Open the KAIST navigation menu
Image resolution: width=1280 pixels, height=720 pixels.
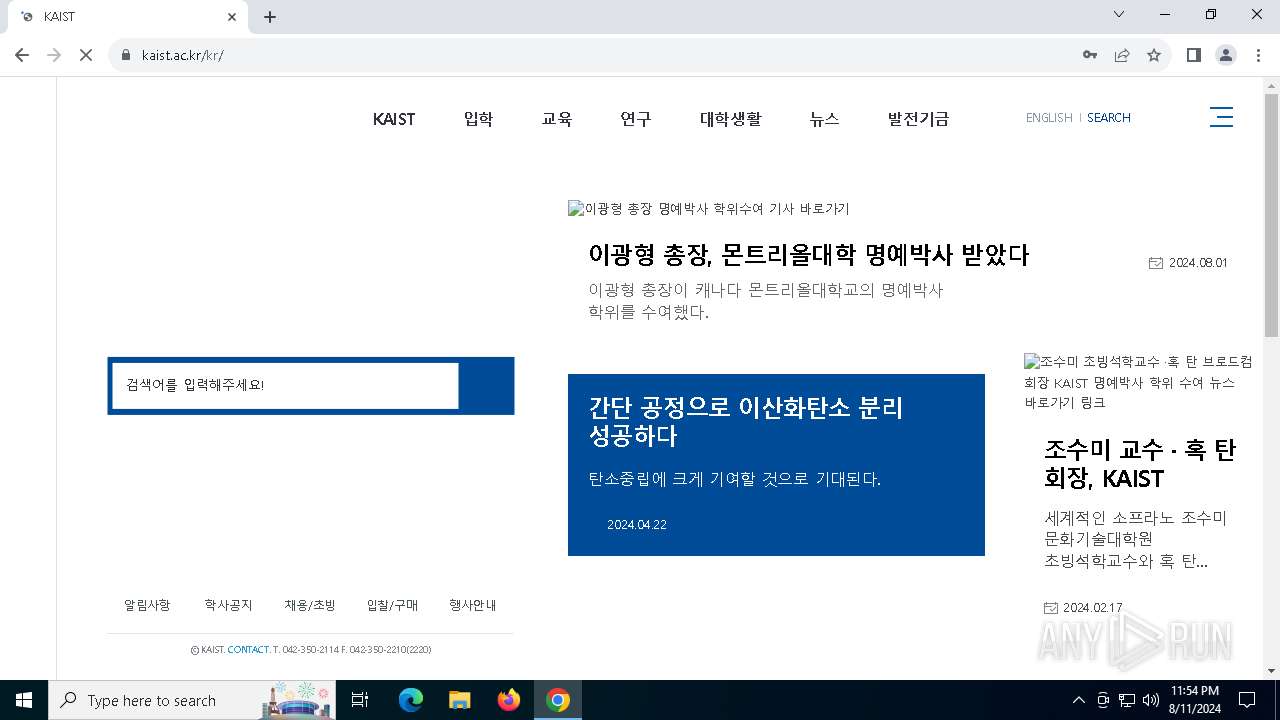(x=394, y=119)
